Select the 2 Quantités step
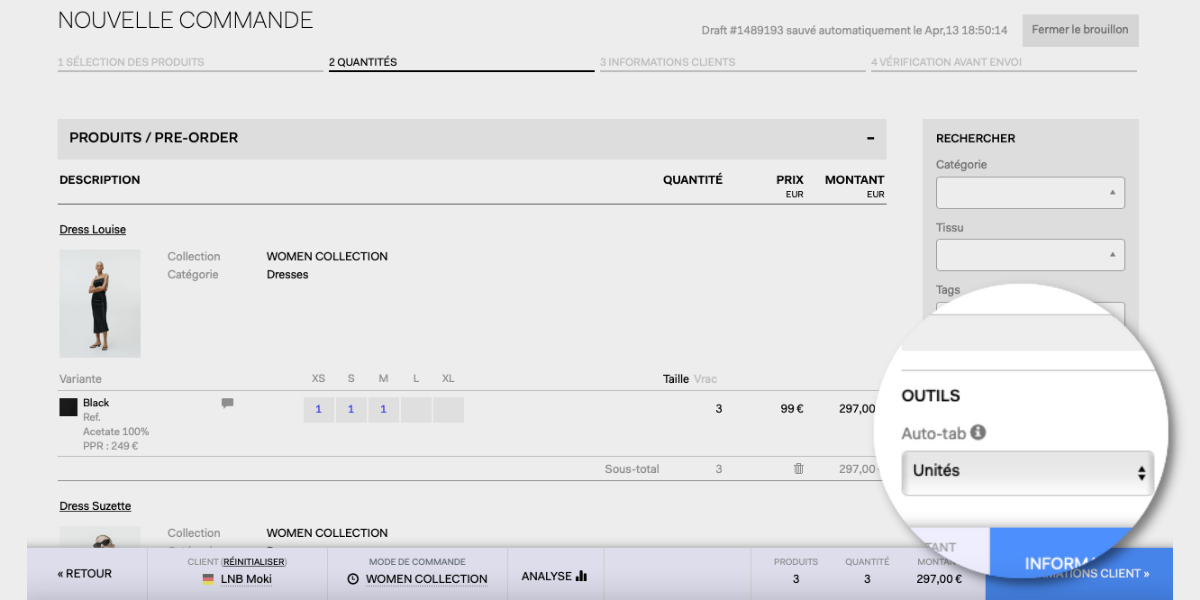 click(363, 62)
